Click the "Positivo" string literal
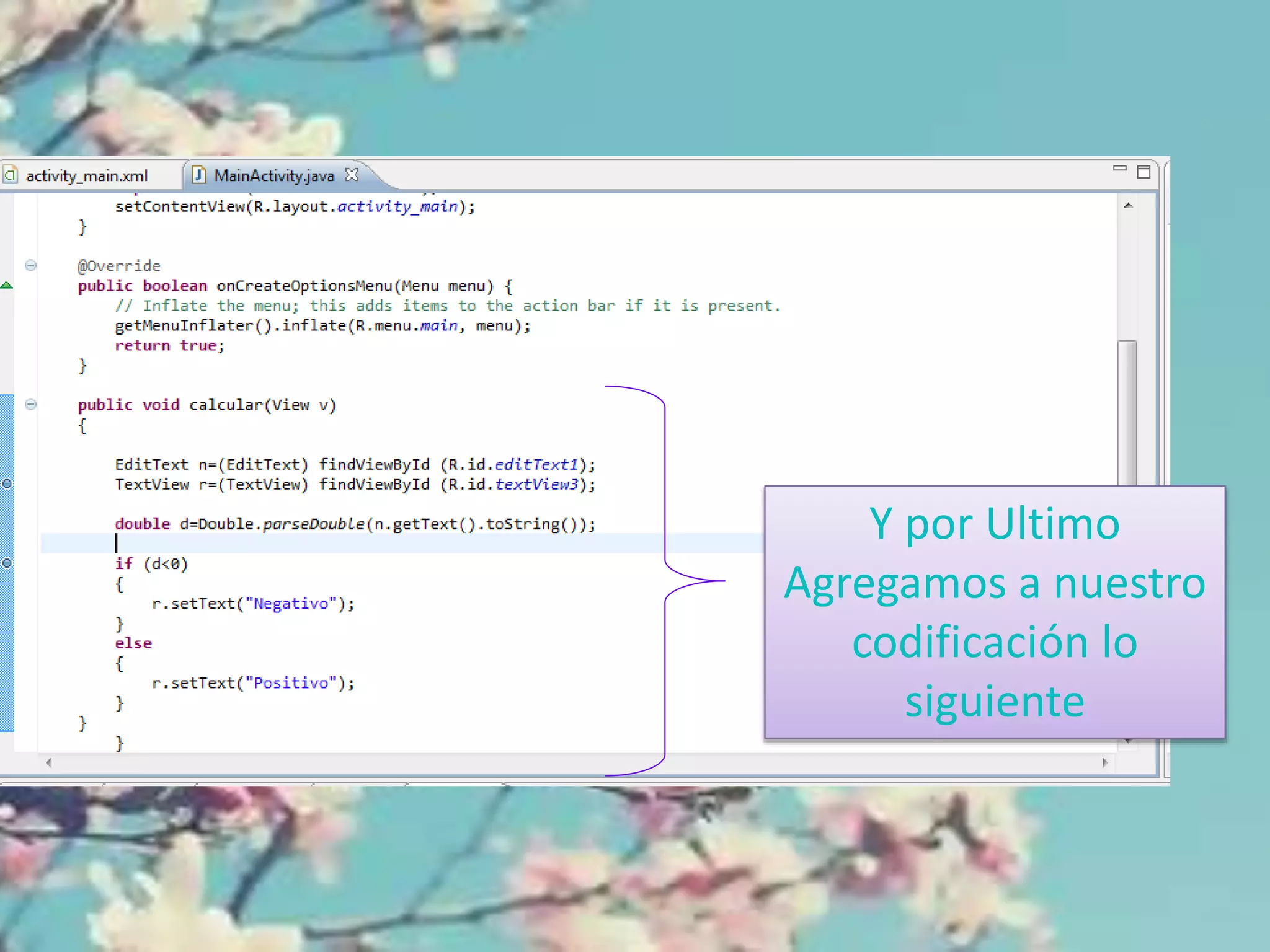 point(291,682)
